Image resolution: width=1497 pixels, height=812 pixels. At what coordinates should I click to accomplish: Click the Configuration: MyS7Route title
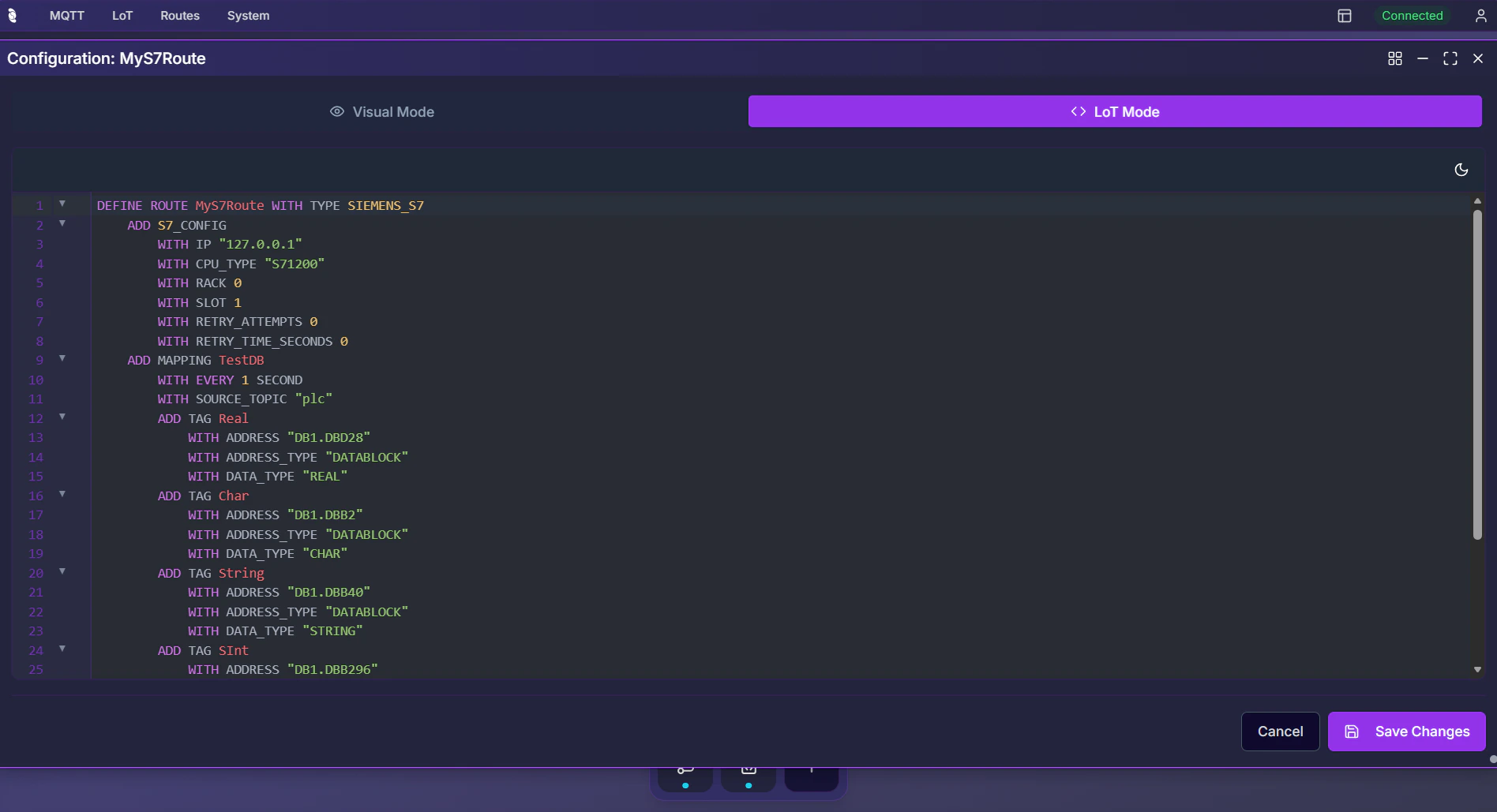click(107, 58)
